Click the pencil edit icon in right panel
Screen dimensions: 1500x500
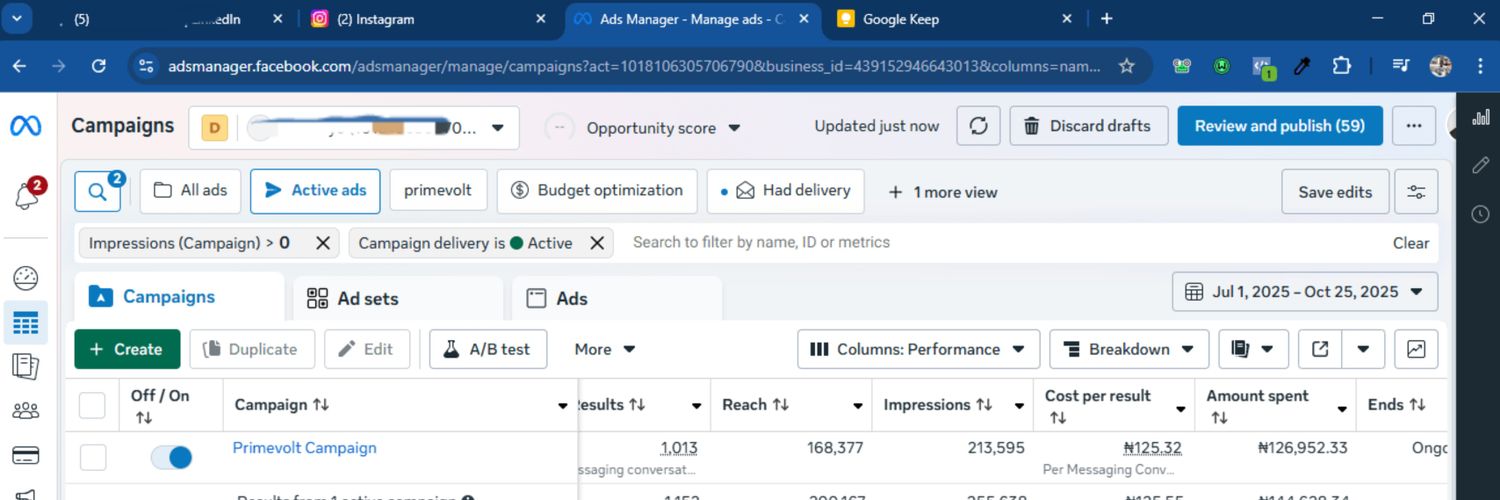pyautogui.click(x=1481, y=165)
